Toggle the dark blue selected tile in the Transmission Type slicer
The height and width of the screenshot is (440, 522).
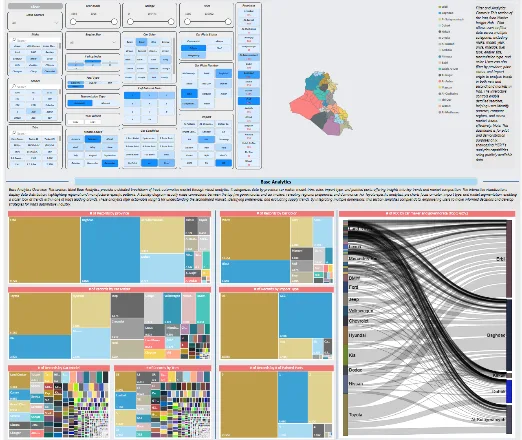point(80,103)
